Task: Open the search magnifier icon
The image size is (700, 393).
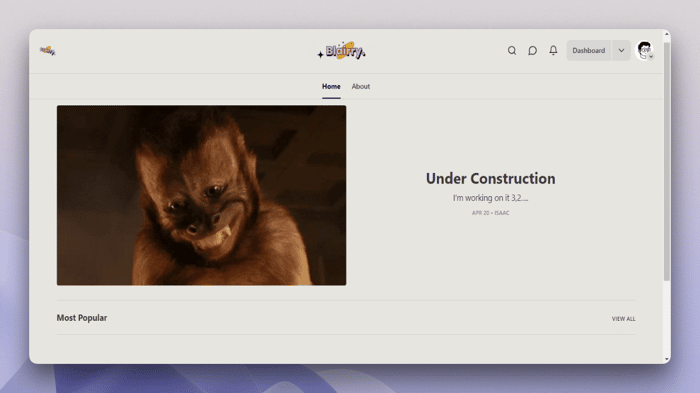Action: pos(512,50)
